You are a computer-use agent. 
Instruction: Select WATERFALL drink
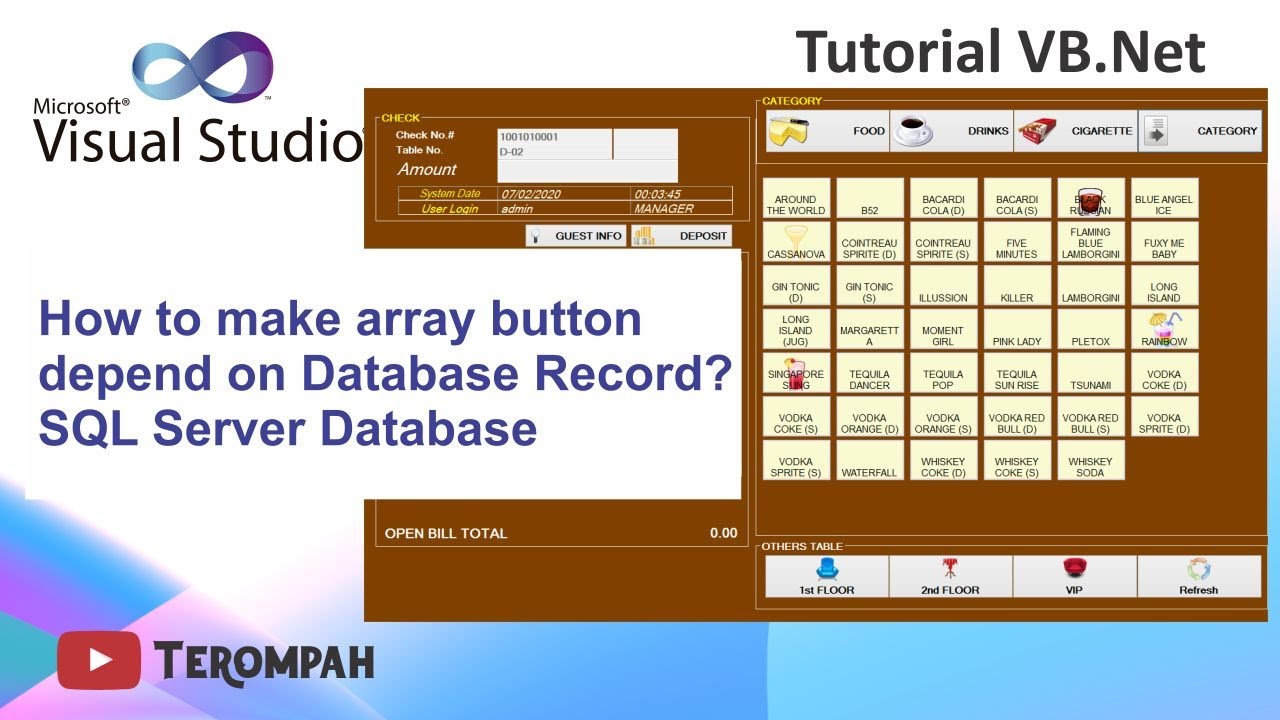click(x=870, y=460)
